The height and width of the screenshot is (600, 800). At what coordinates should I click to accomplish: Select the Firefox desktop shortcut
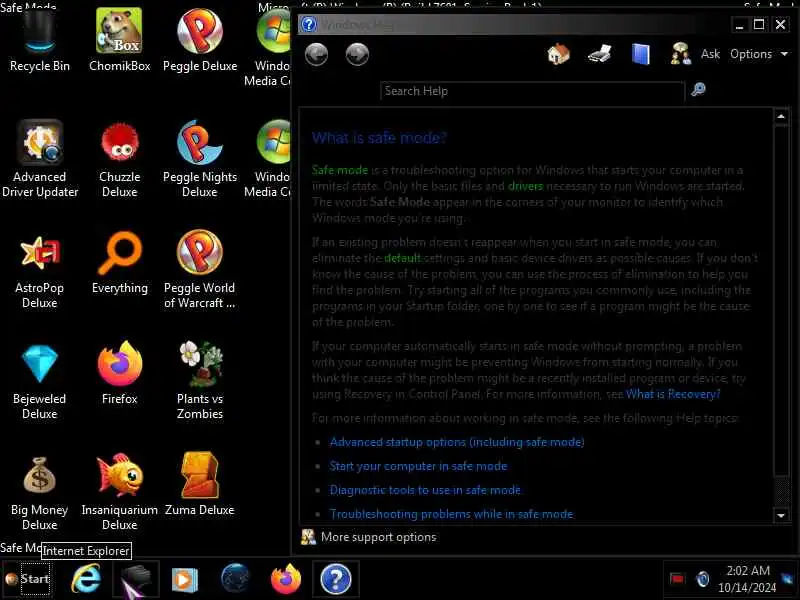[119, 373]
